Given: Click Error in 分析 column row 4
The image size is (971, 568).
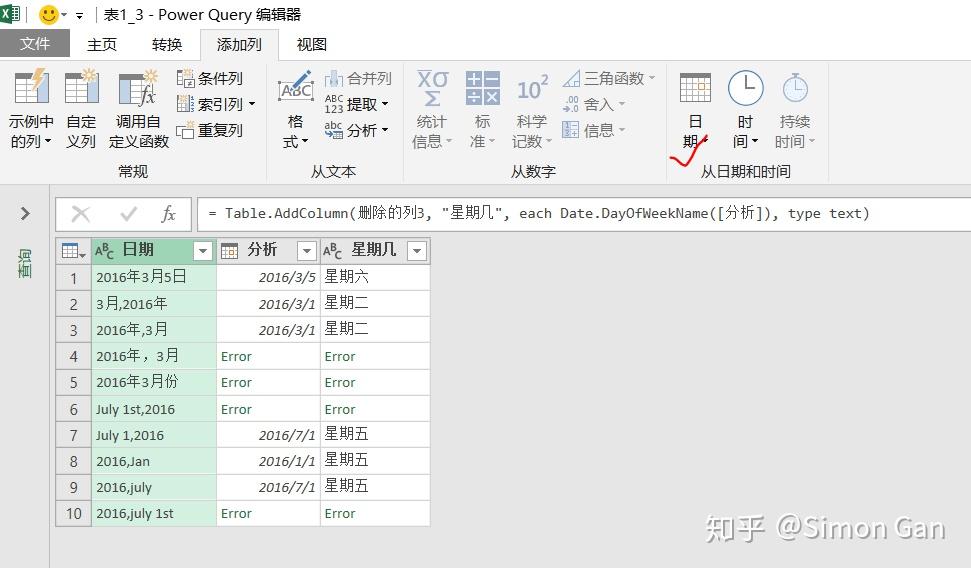Looking at the screenshot, I should [x=236, y=357].
